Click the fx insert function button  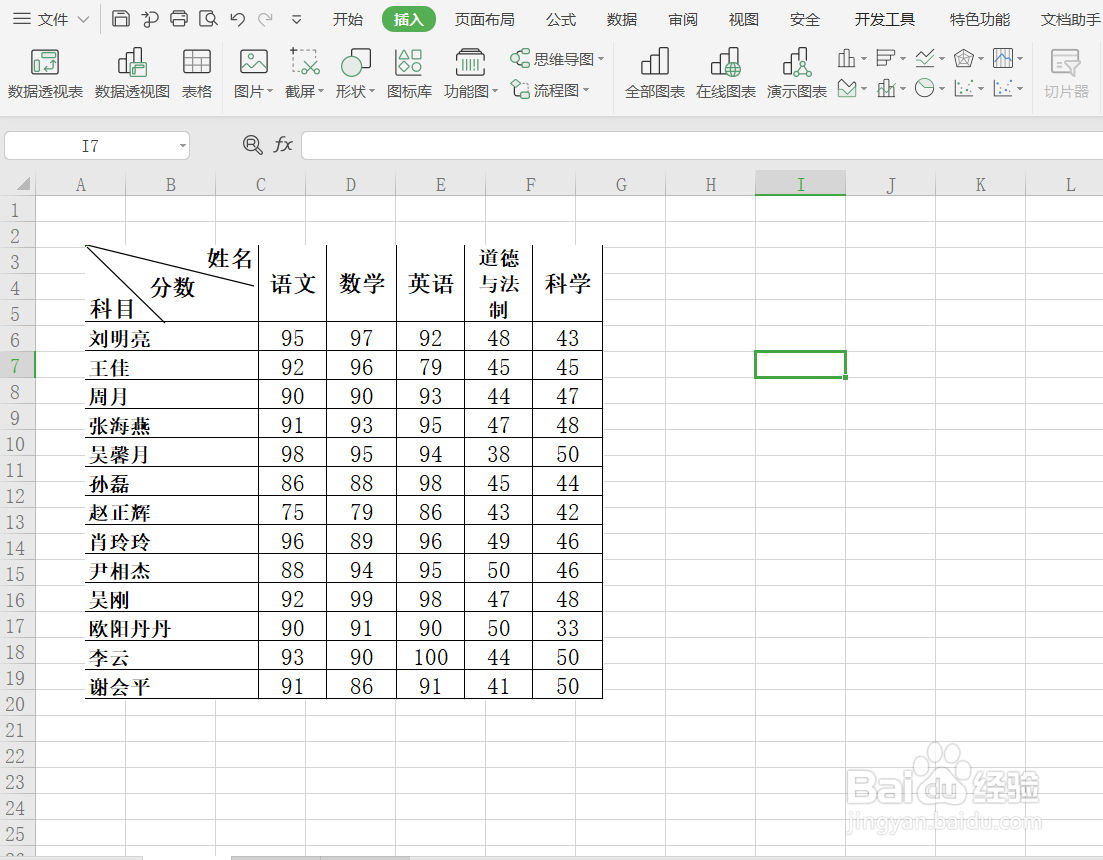tap(283, 145)
